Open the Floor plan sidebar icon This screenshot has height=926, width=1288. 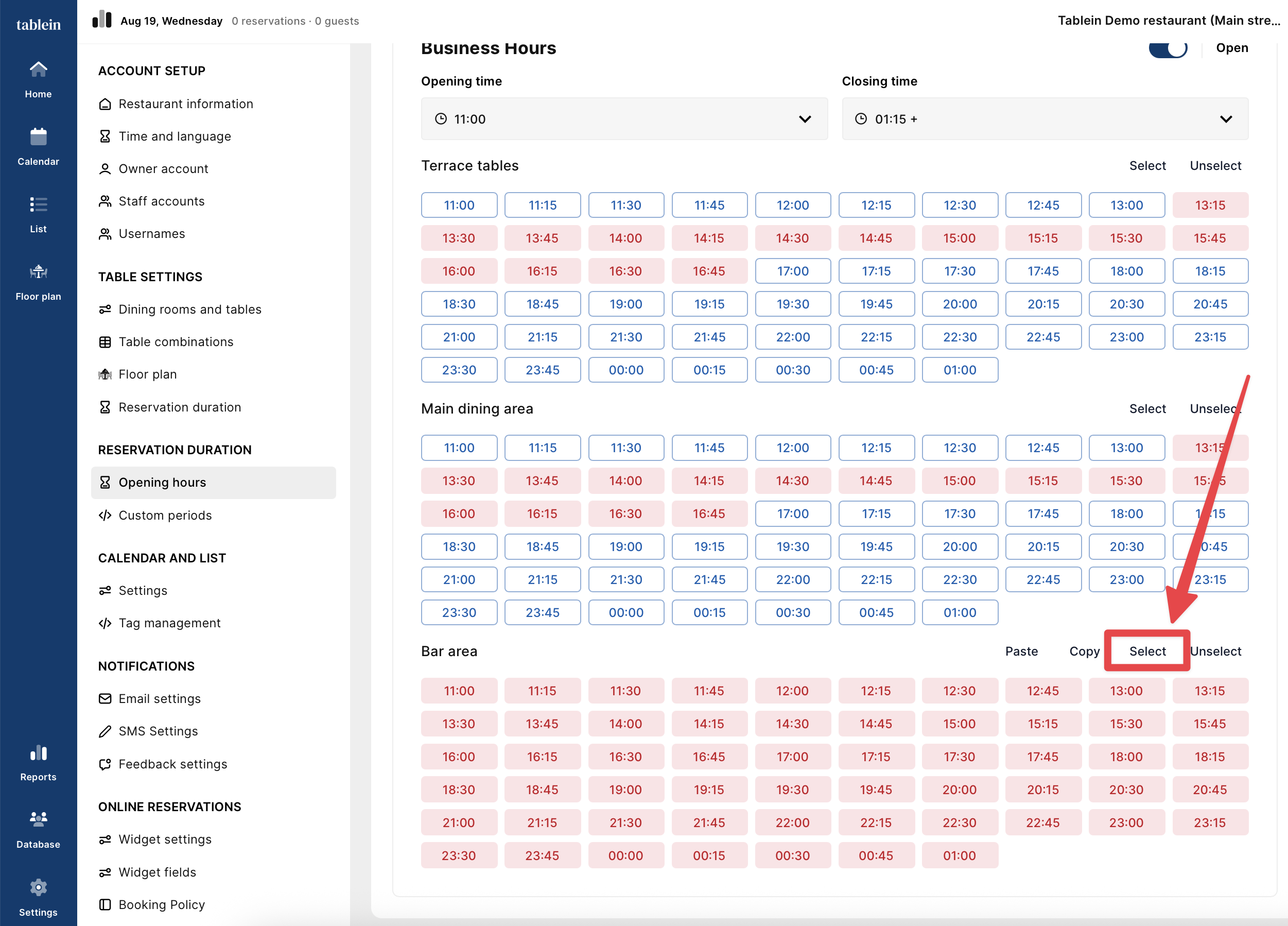coord(38,272)
